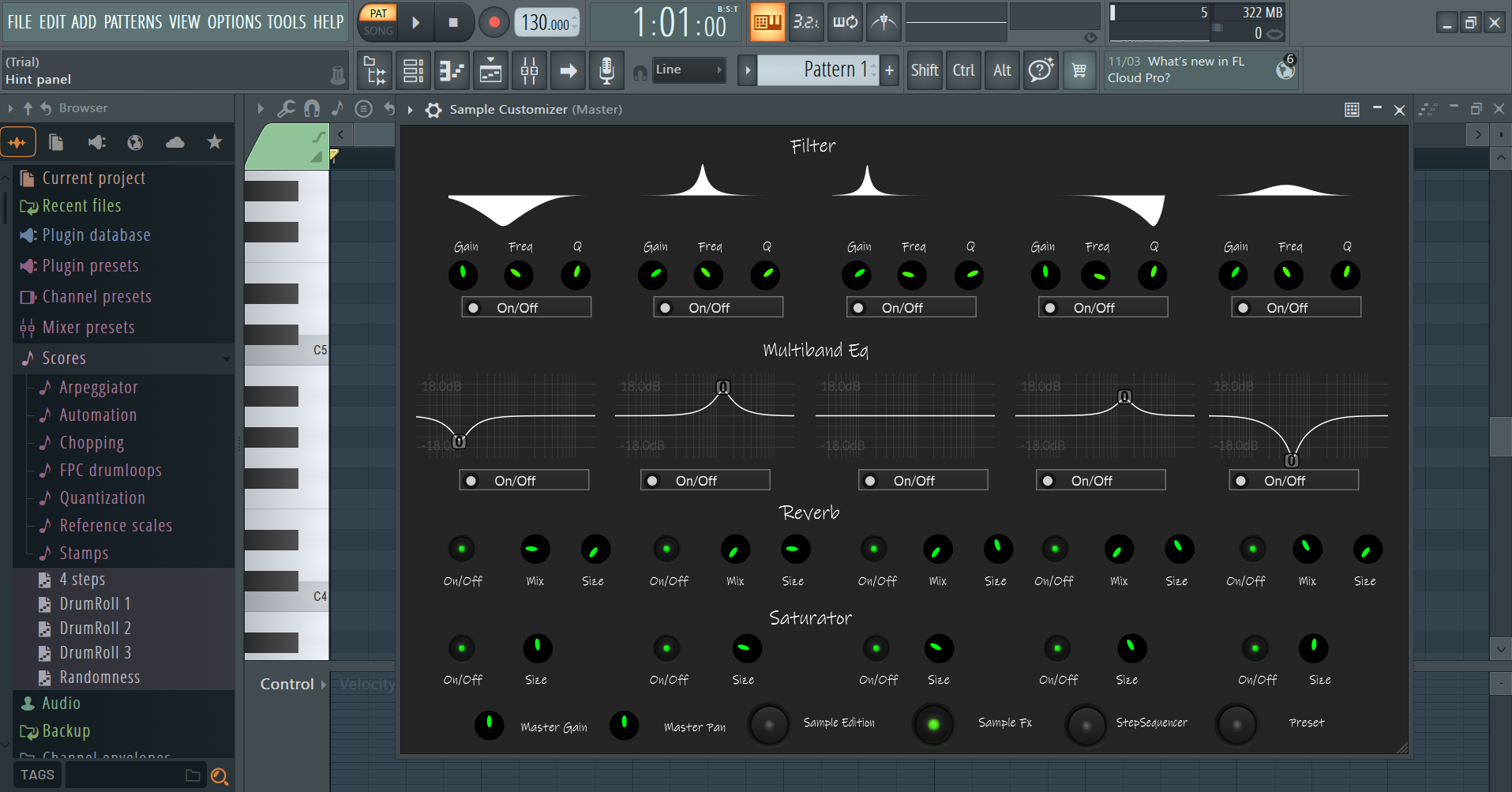
Task: Select the Arpeggiator score item
Action: click(99, 388)
